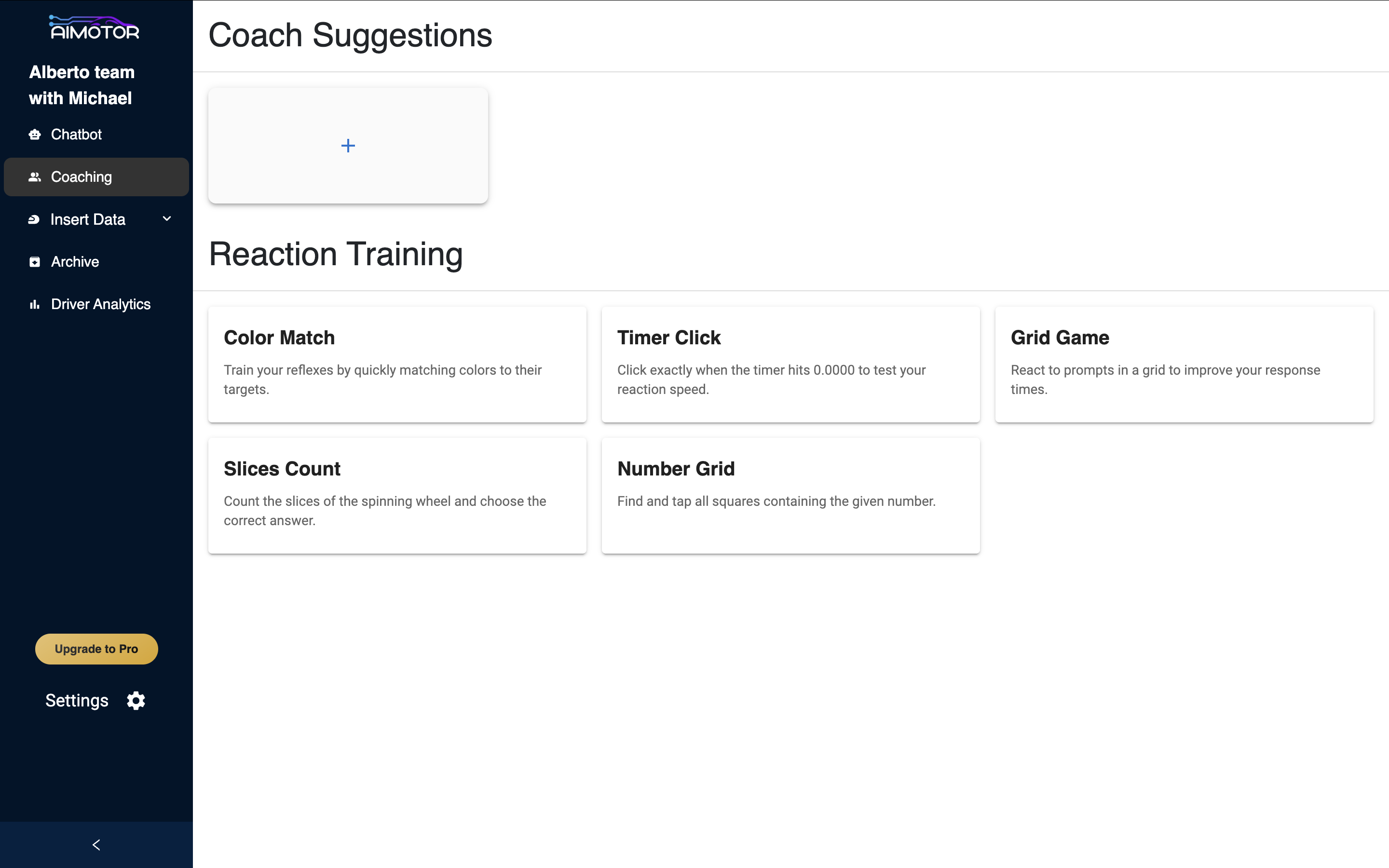This screenshot has height=868, width=1389.
Task: Click the Driver Analytics bar chart icon
Action: click(35, 304)
